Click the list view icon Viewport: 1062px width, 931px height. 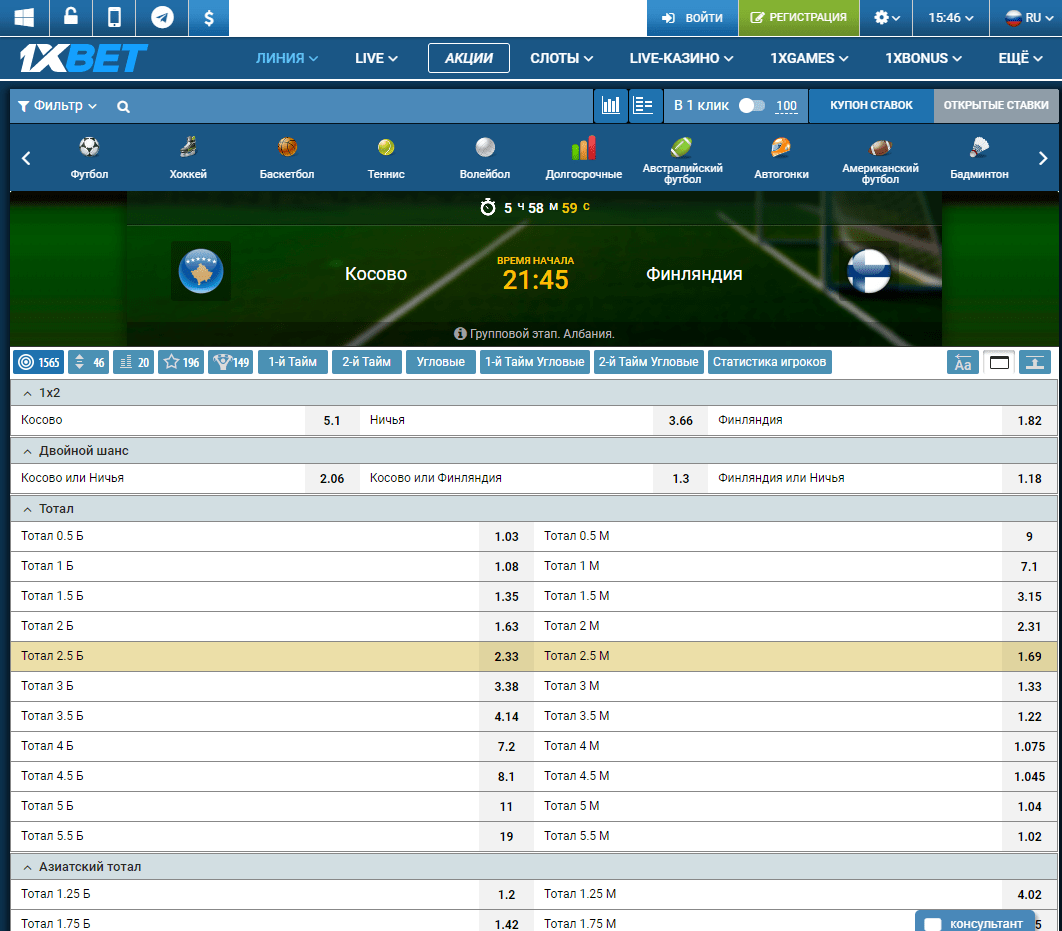point(643,106)
